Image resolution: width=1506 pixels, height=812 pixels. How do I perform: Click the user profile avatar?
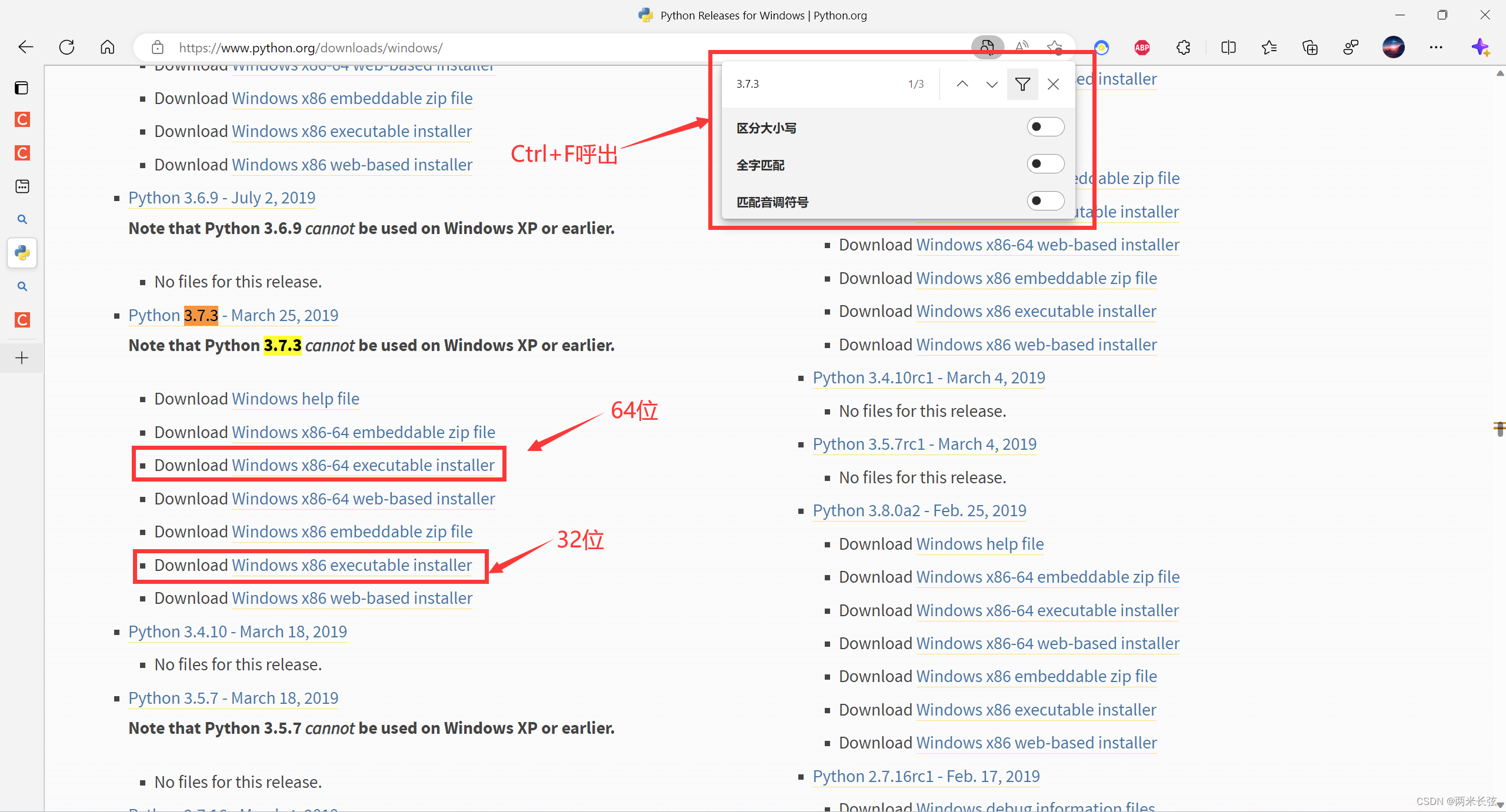1393,47
